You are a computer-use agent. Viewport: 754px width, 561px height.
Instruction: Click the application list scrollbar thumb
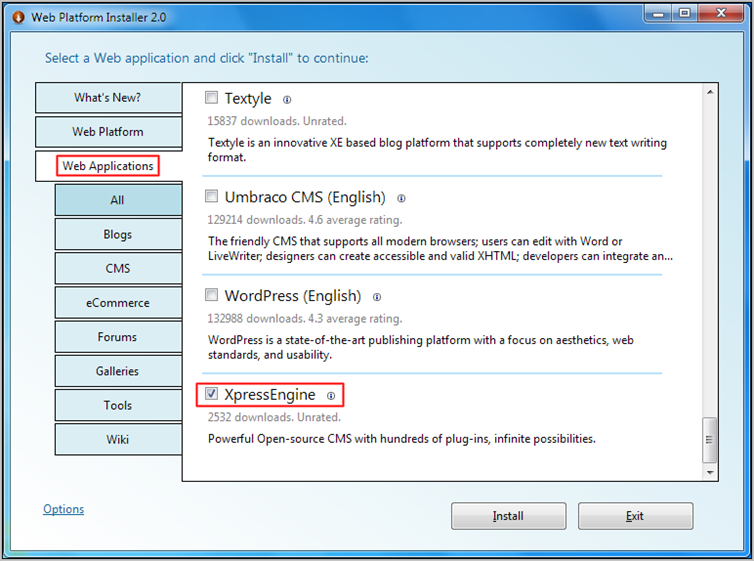click(709, 439)
